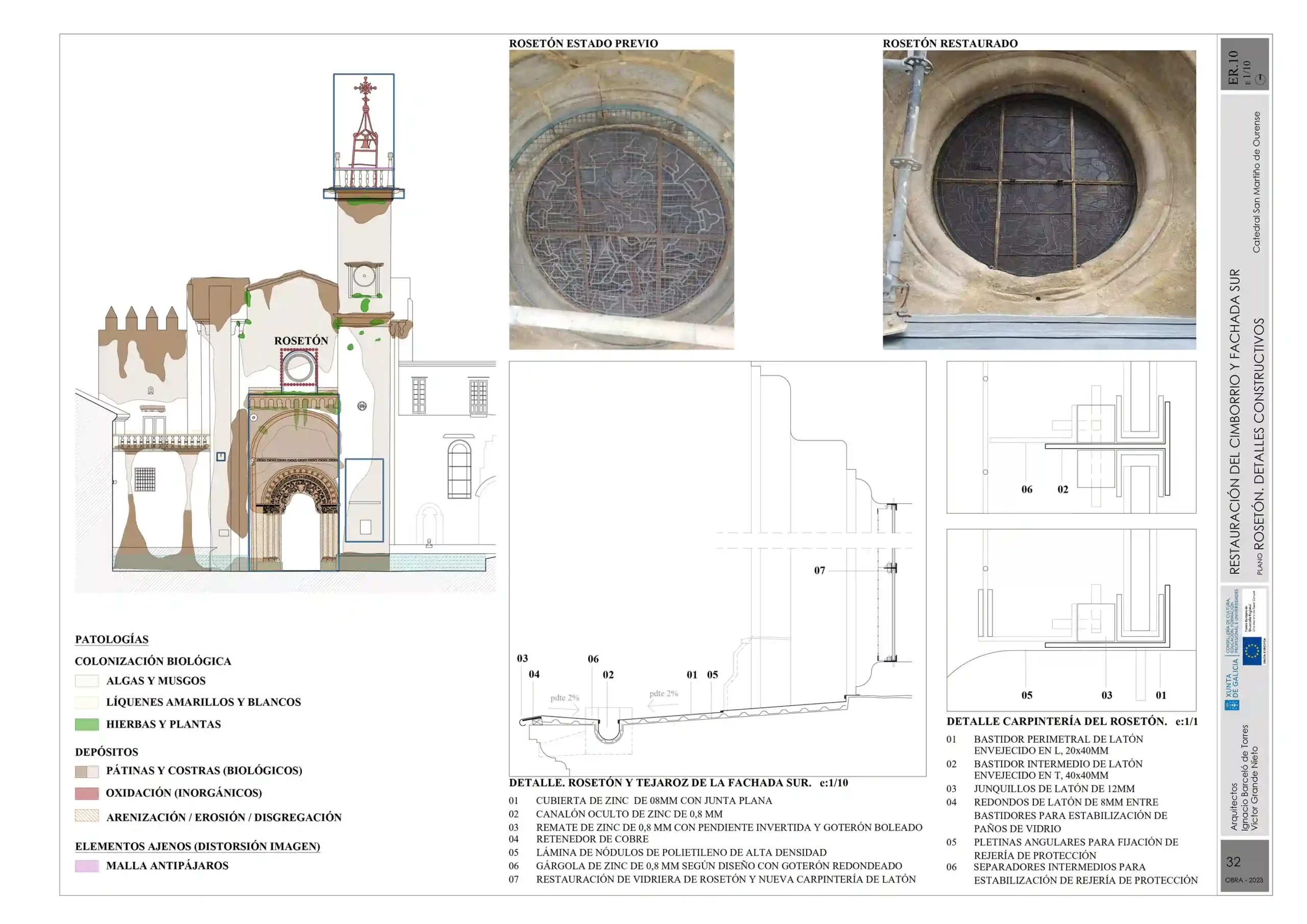
Task: Click the green Hierbas y Plantas swatch
Action: pyautogui.click(x=86, y=724)
